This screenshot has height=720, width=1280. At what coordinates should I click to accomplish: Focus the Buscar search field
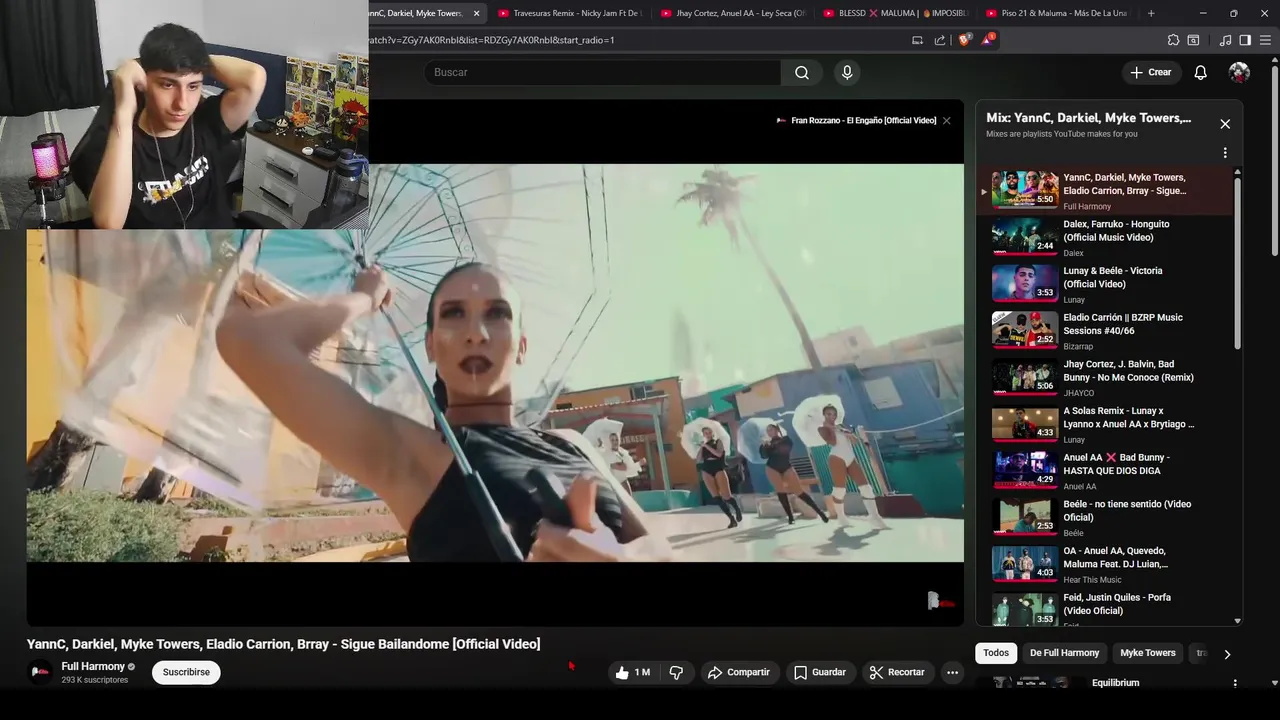[602, 72]
